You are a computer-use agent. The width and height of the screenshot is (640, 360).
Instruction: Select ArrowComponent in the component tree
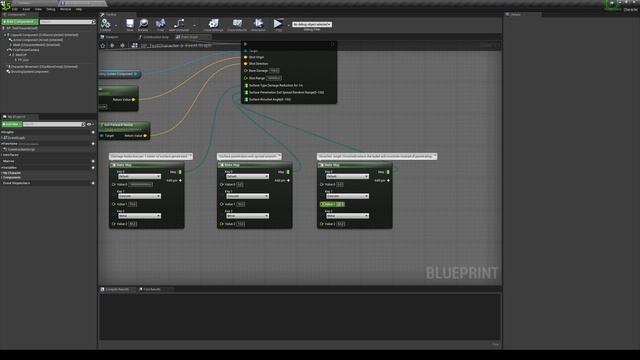click(x=38, y=40)
